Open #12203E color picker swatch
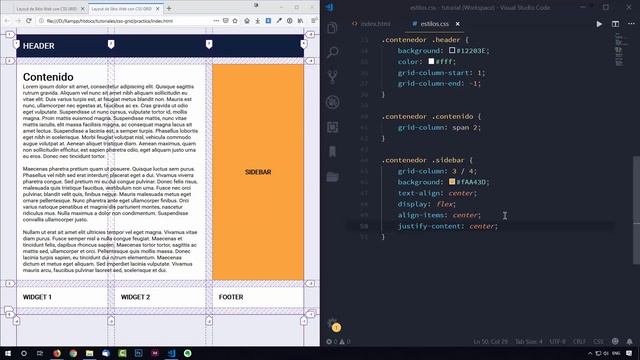The height and width of the screenshot is (360, 640). [452, 50]
